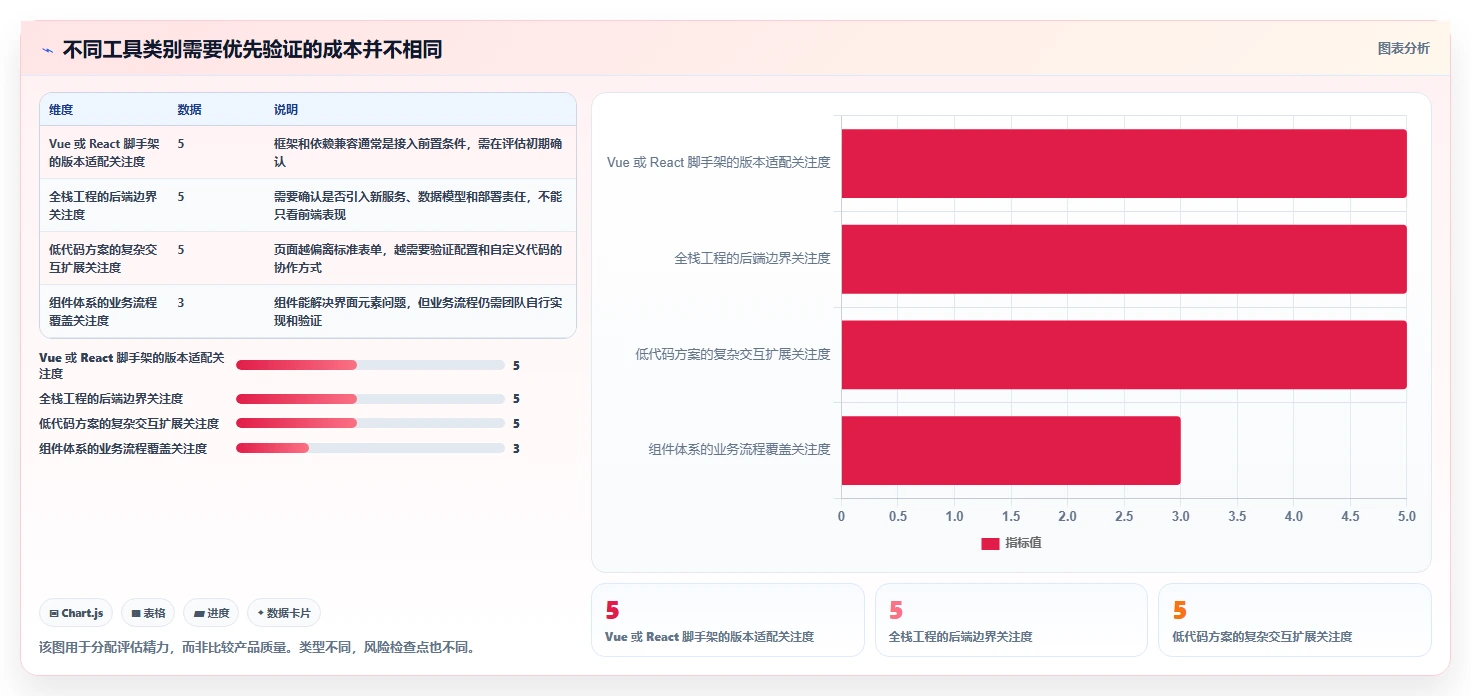This screenshot has height=696, width=1471.
Task: Click table cell '低代码方案的复杂交互扩展关注度'
Action: pyautogui.click(x=103, y=258)
